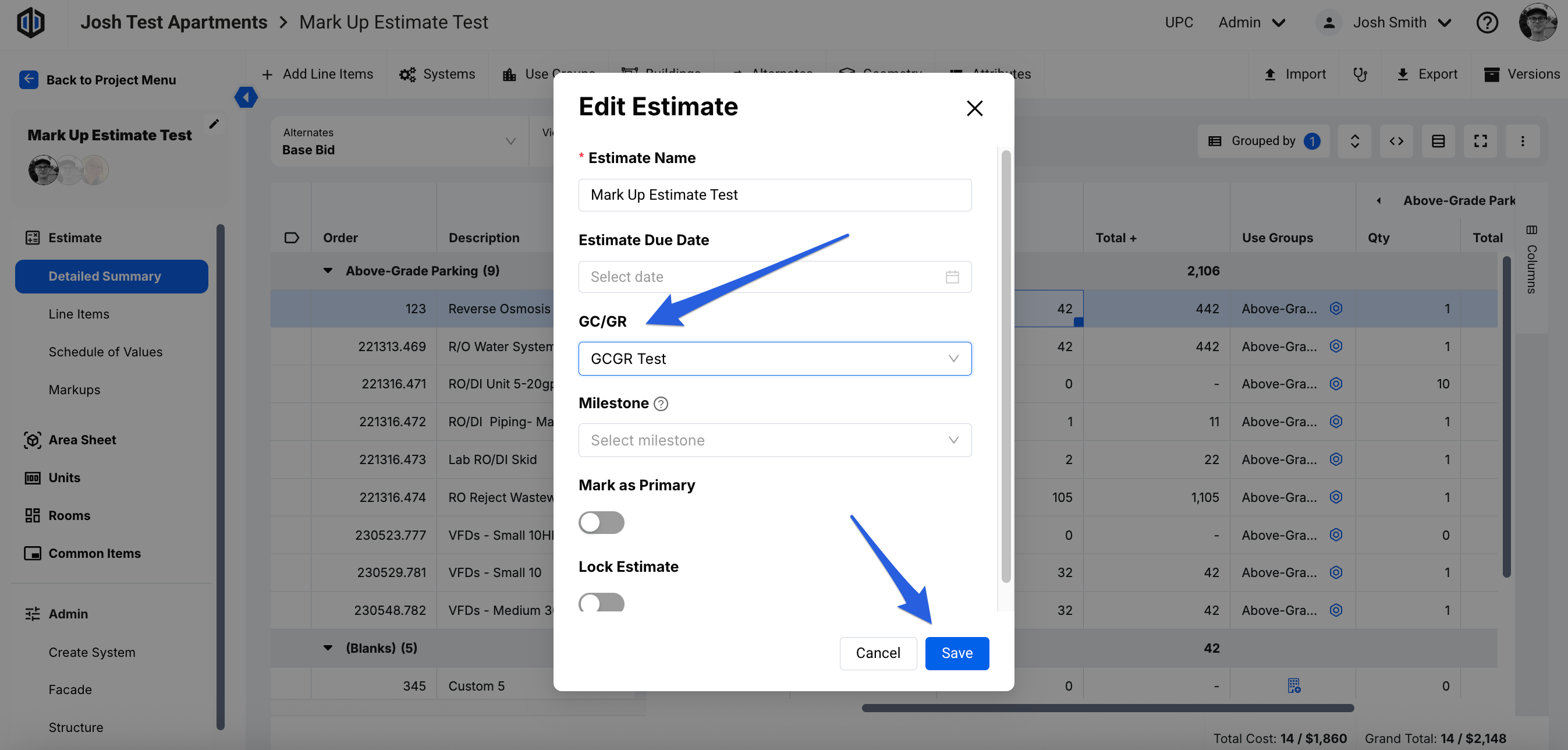1568x750 pixels.
Task: Click the Milestone help tooltip icon
Action: click(661, 404)
